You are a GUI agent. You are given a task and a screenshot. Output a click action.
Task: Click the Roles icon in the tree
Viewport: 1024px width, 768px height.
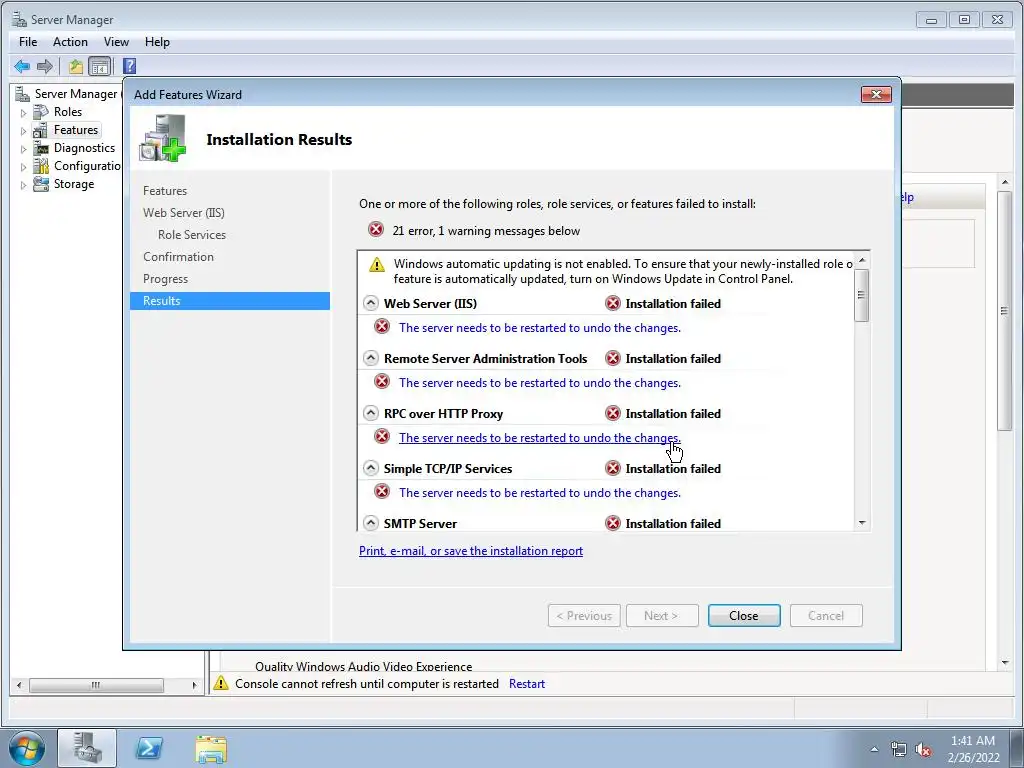tap(40, 112)
